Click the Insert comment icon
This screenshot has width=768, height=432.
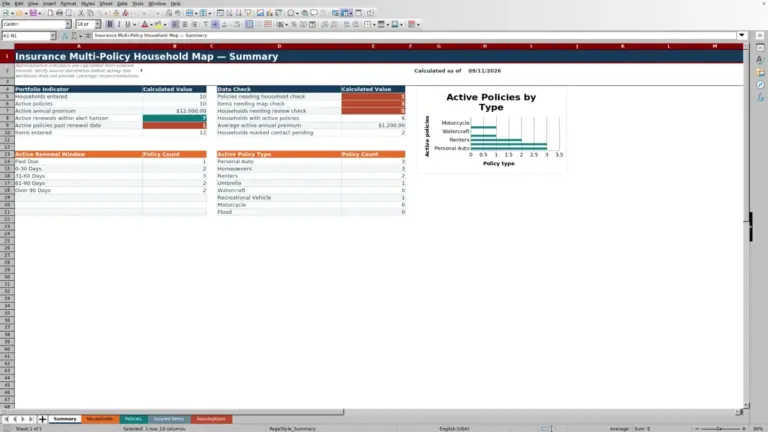tap(314, 13)
